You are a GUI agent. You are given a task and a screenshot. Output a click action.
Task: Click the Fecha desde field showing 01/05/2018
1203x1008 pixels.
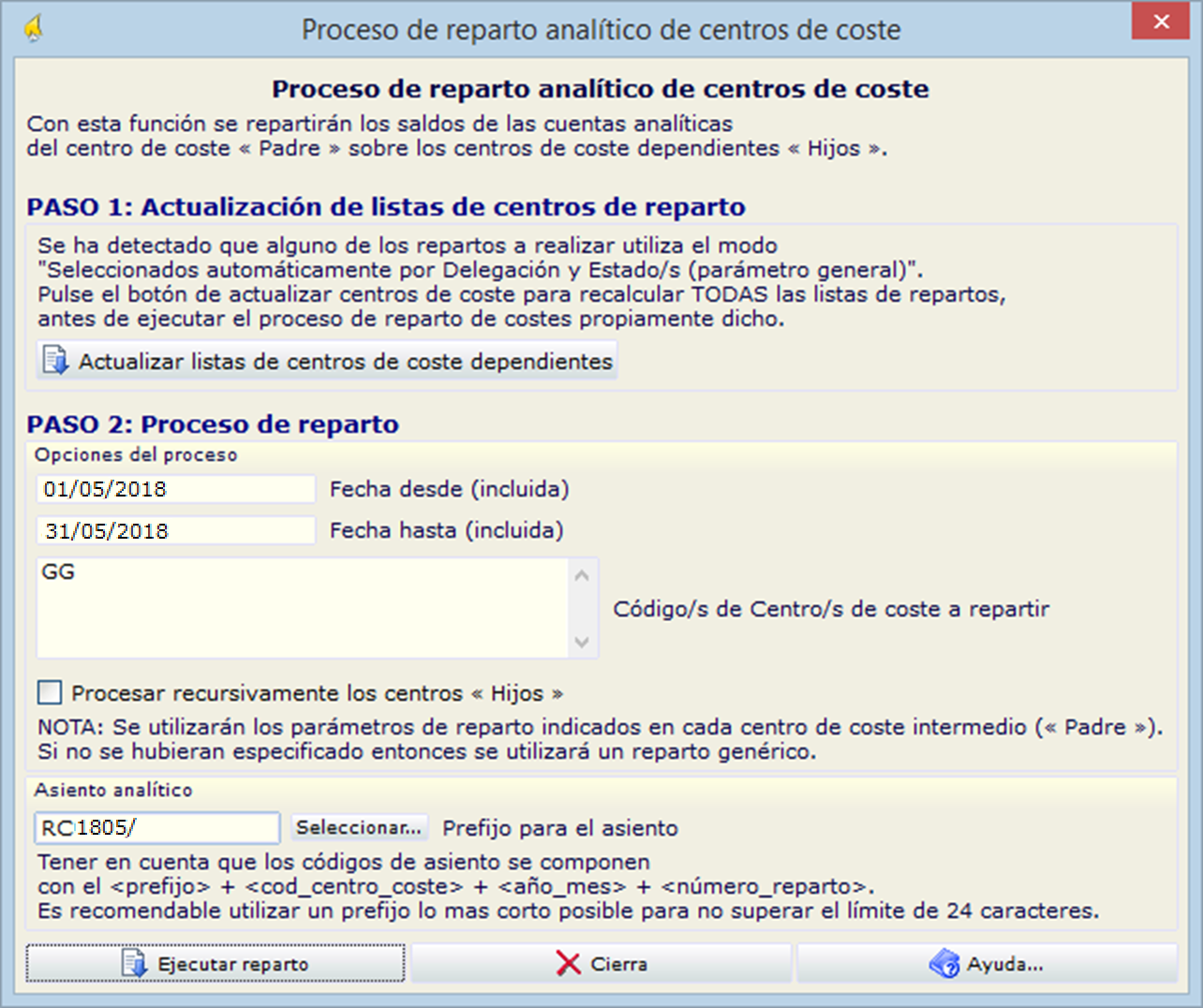[176, 489]
